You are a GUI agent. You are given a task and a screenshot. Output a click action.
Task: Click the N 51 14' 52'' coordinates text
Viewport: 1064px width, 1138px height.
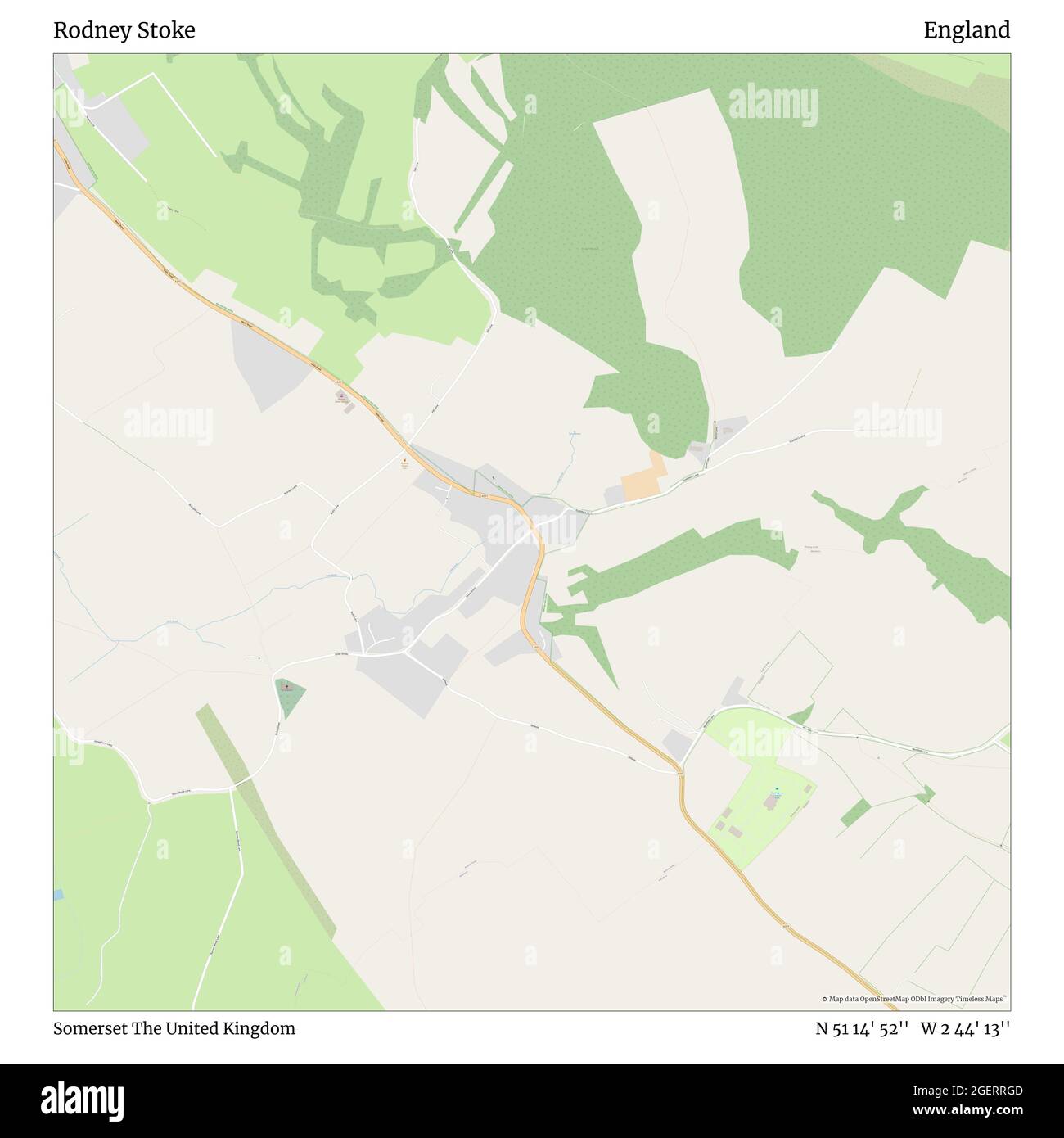point(862,1028)
